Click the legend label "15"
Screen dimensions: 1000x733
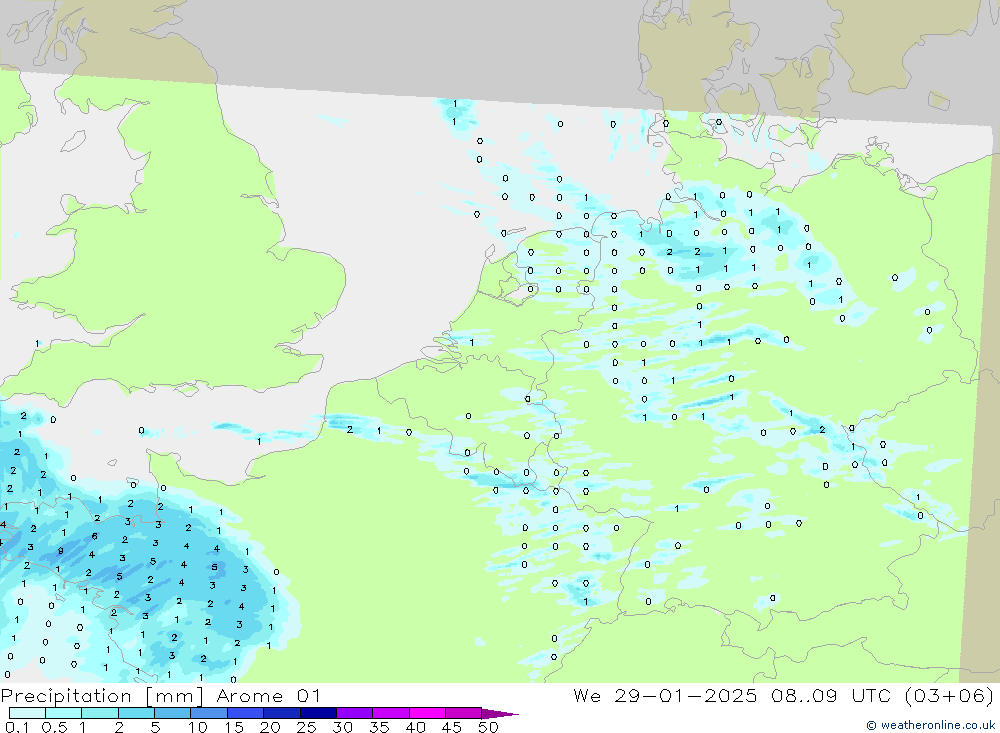pyautogui.click(x=233, y=727)
